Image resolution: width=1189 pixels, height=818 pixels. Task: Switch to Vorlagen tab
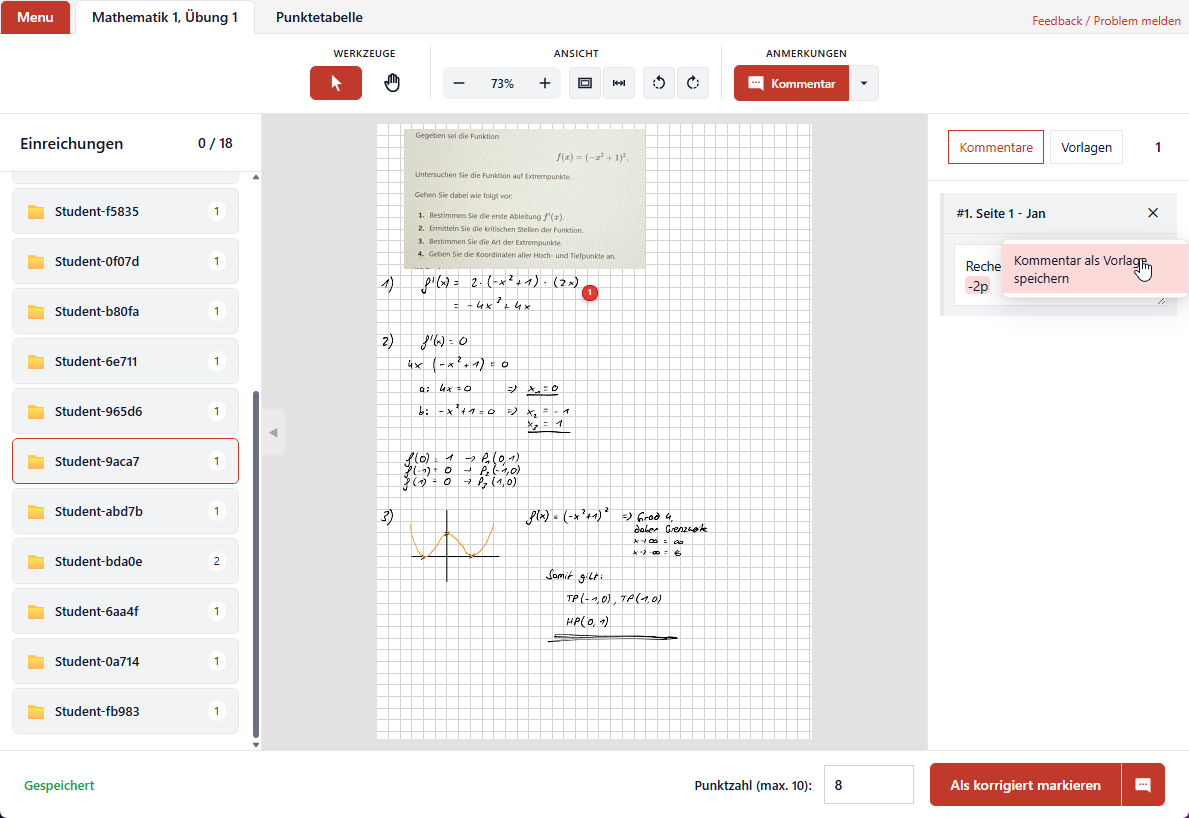(1086, 147)
